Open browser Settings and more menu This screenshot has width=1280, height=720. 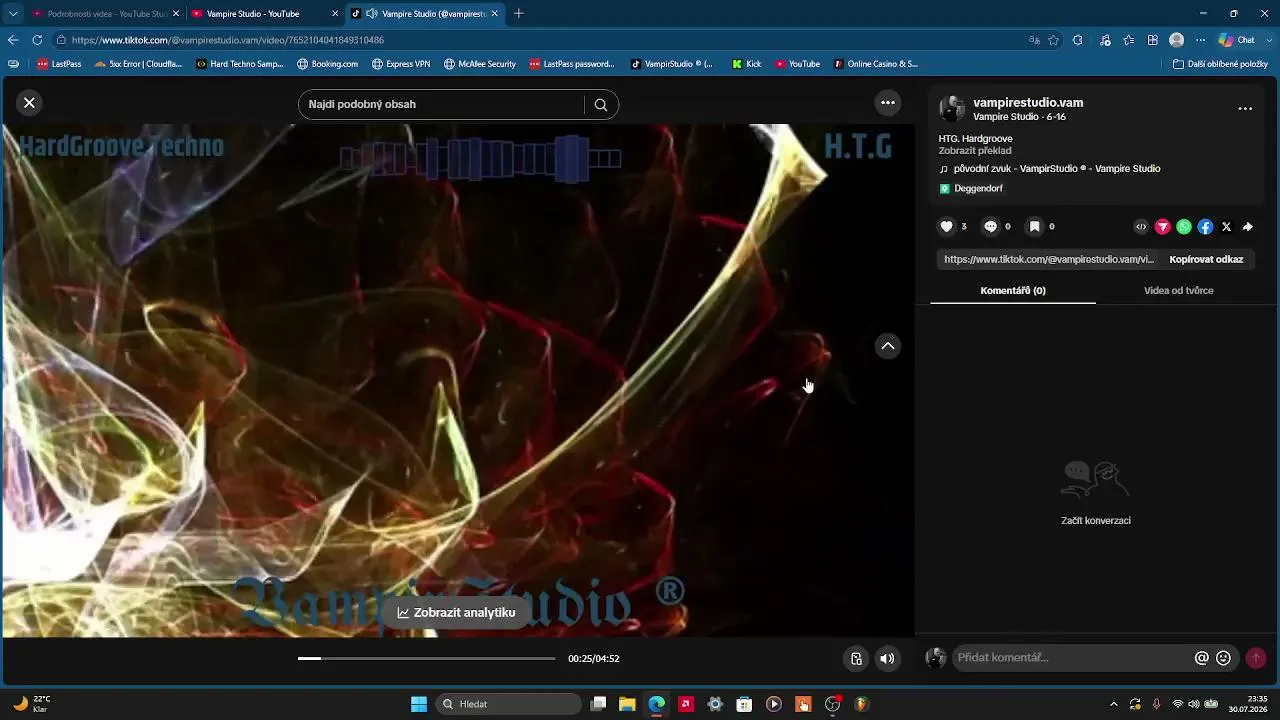[x=1201, y=40]
